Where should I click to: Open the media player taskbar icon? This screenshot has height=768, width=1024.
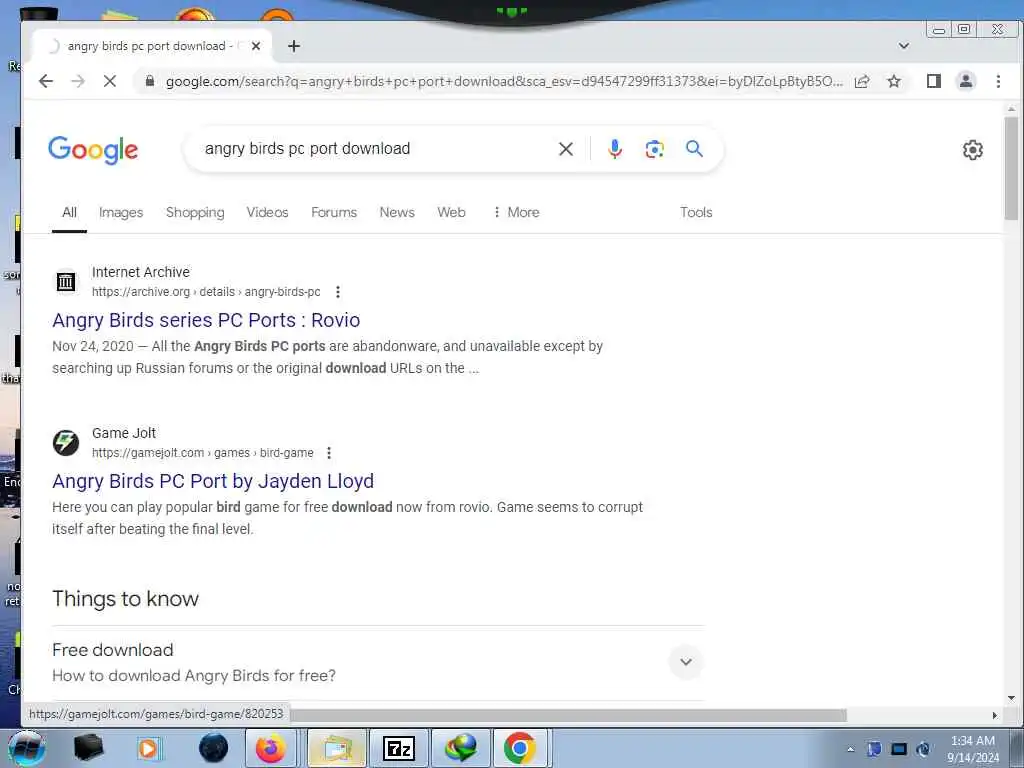coord(149,748)
